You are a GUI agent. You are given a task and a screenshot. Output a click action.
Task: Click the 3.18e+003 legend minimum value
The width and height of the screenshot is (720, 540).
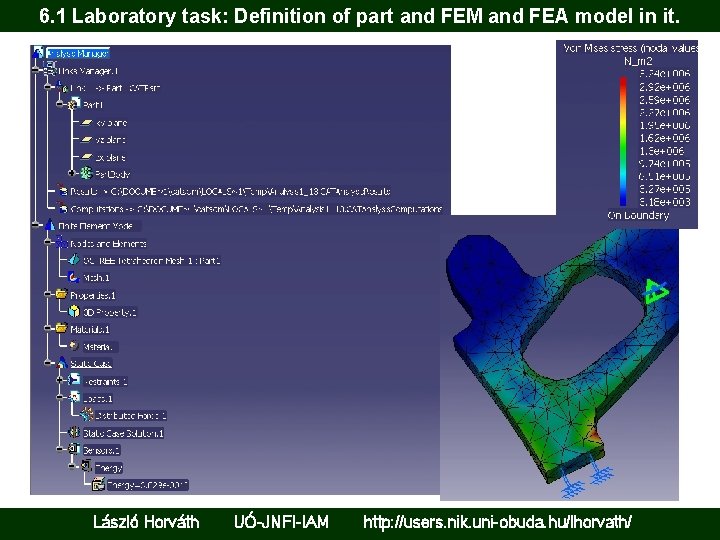click(x=664, y=202)
